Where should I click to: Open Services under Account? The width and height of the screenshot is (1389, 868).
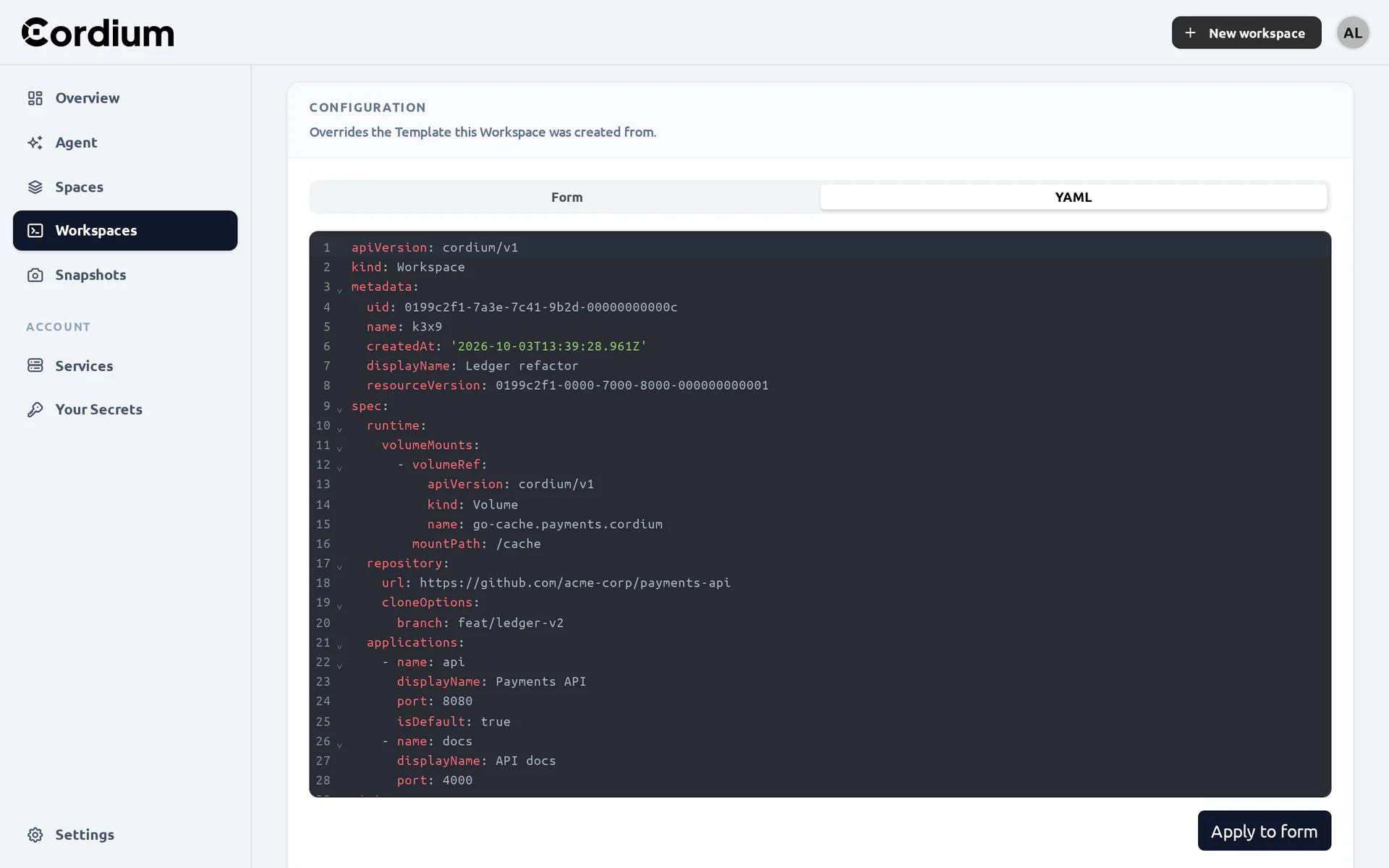[125, 365]
